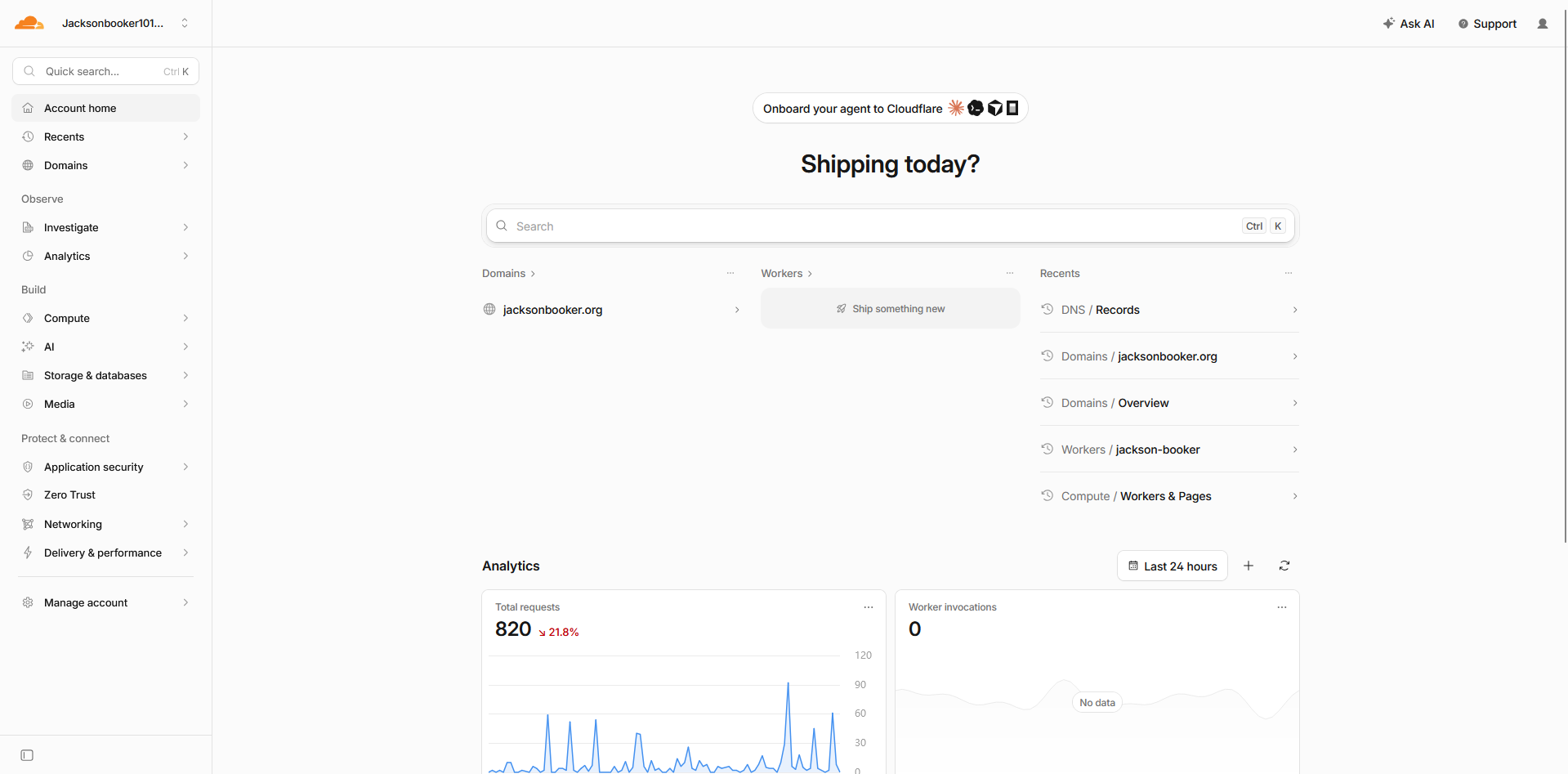1568x774 pixels.
Task: Click the Cloudflare logo icon
Action: point(29,23)
